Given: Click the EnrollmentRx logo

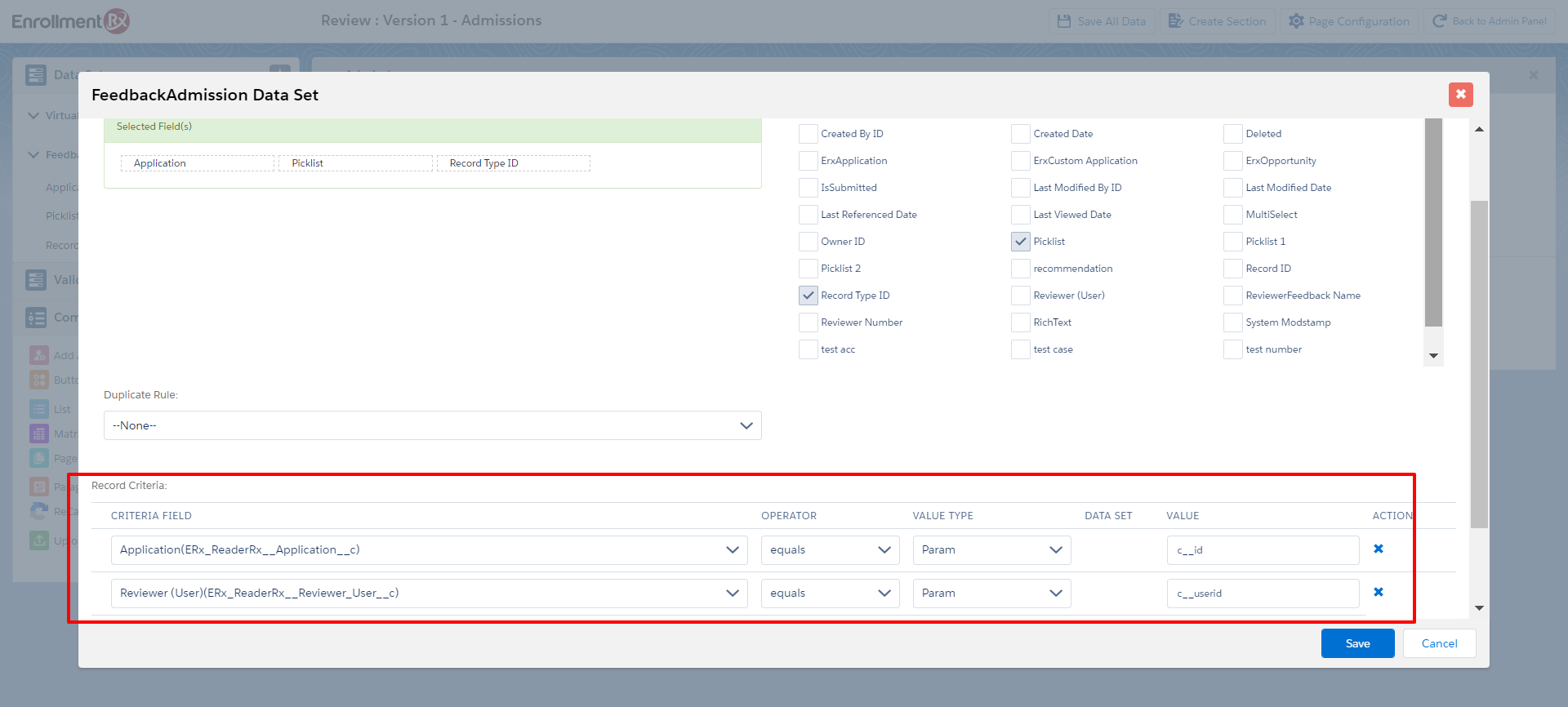Looking at the screenshot, I should click(x=70, y=21).
